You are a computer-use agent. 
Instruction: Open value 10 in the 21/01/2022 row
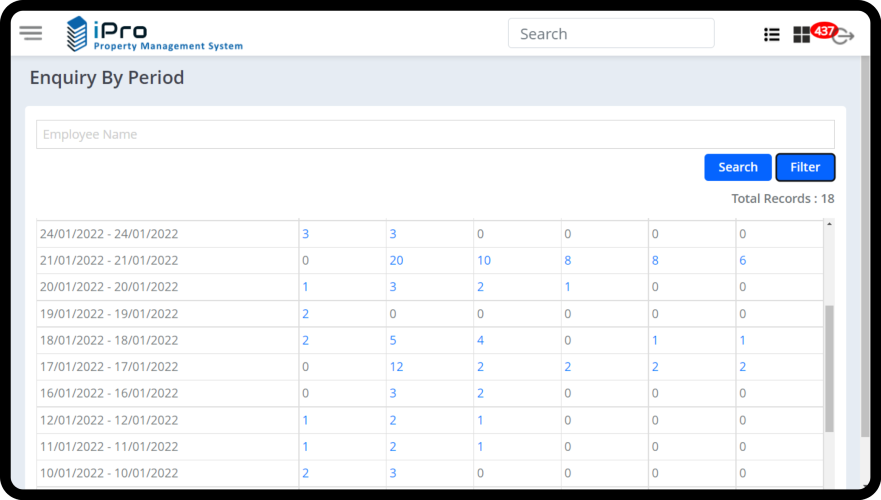[x=483, y=260]
